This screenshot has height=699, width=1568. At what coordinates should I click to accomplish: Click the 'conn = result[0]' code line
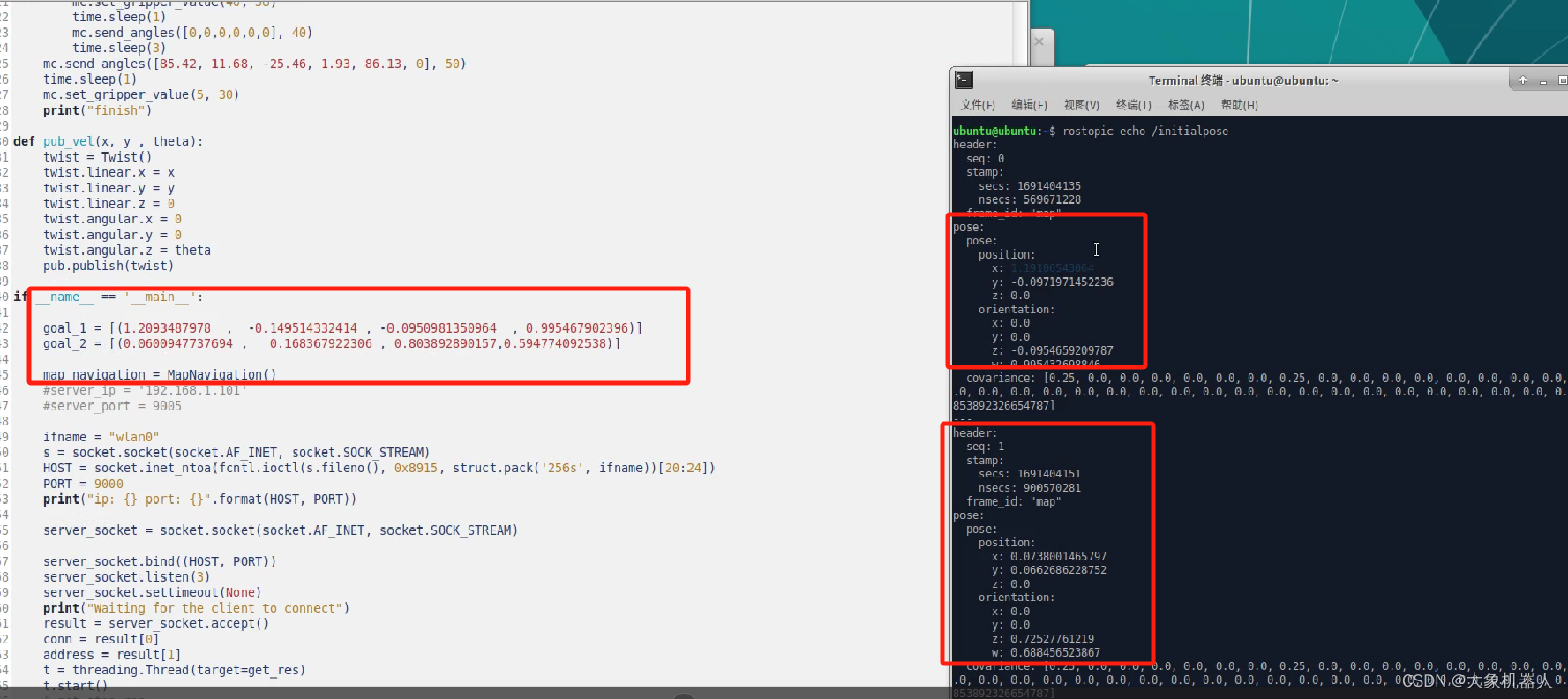click(x=101, y=639)
